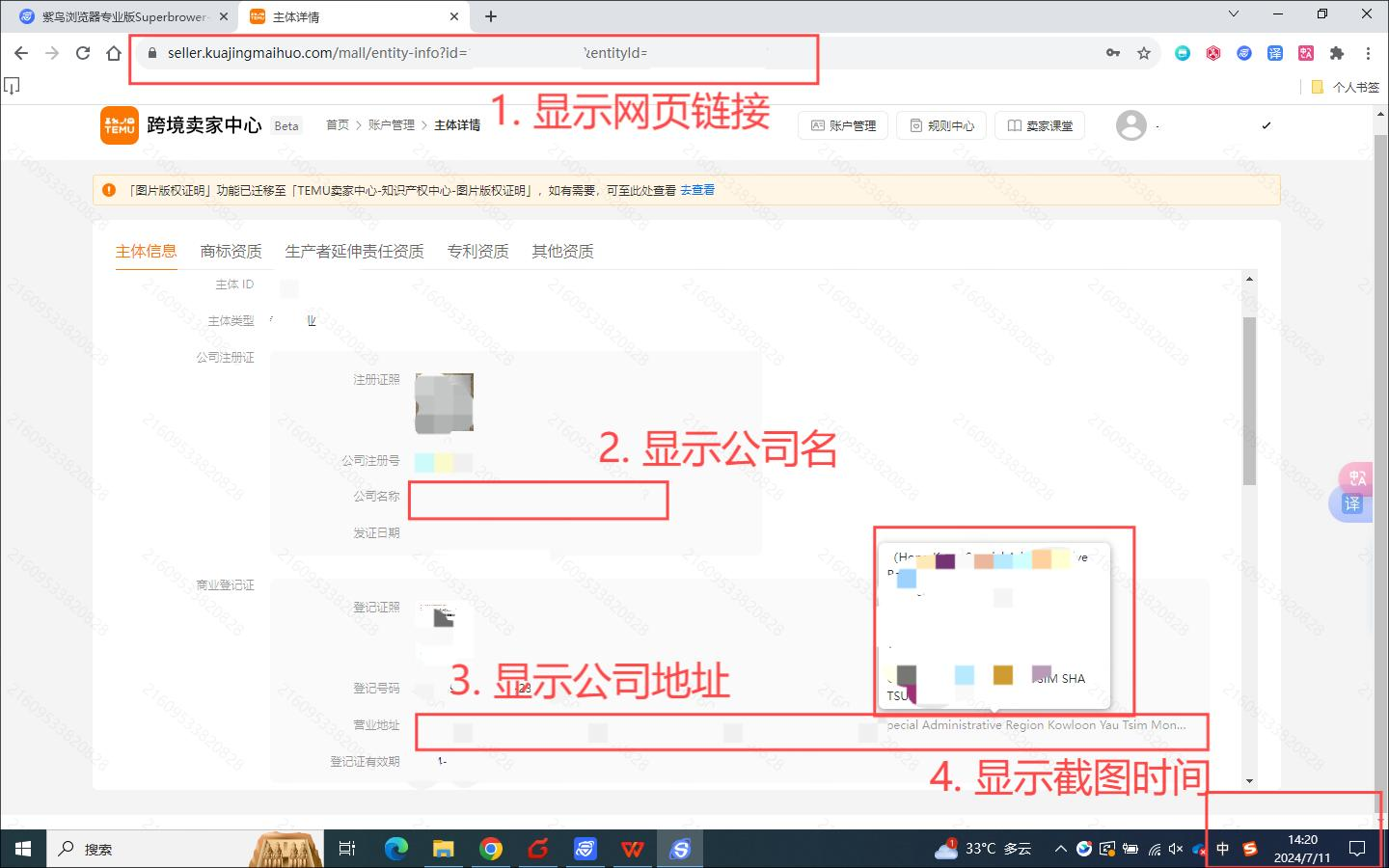
Task: Go to 首页 in the breadcrumb
Action: (338, 125)
